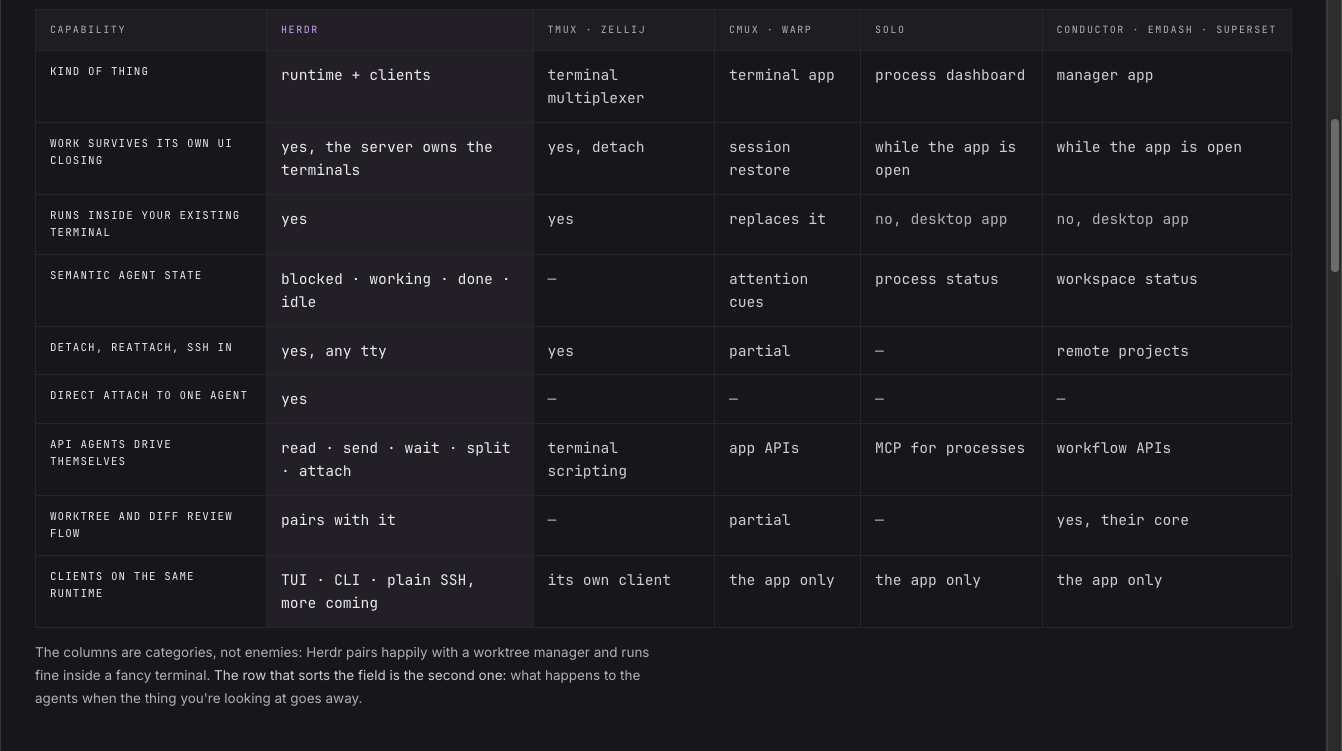The image size is (1342, 751).
Task: Click the 'remote projects' cell
Action: pyautogui.click(x=1166, y=351)
